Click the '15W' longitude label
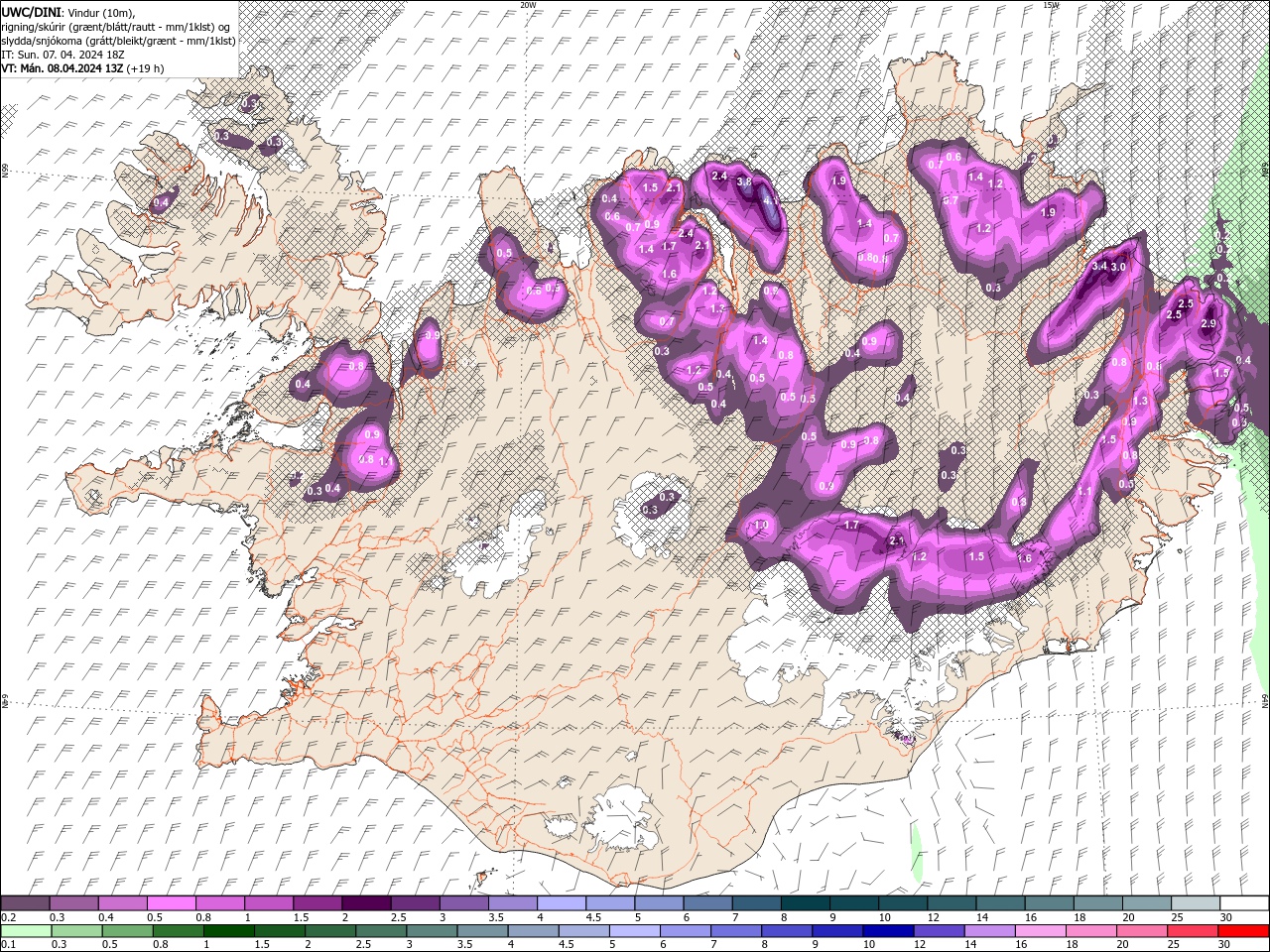1270x952 pixels. [1051, 5]
